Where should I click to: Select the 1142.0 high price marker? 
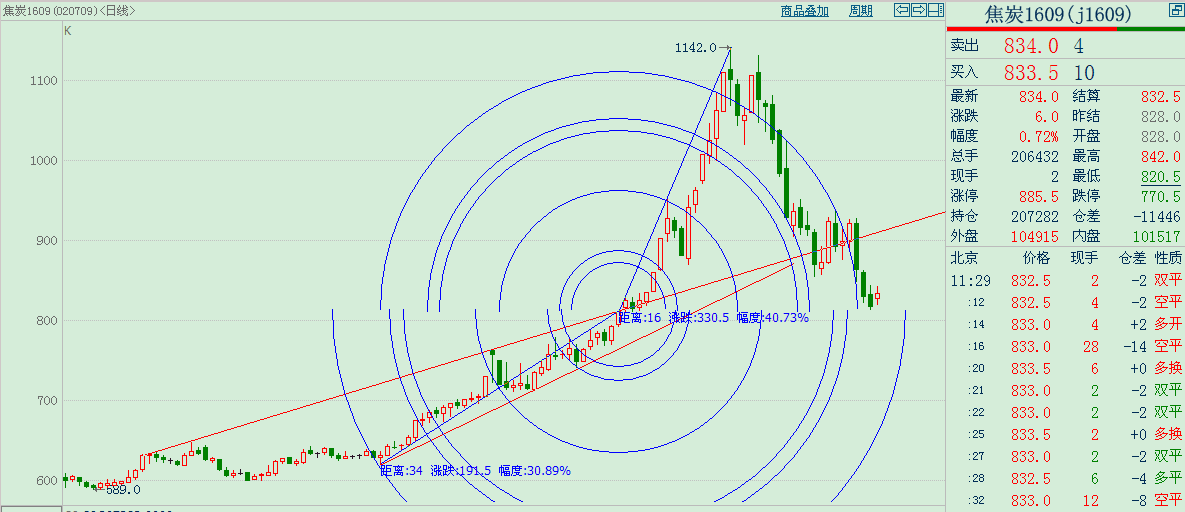pos(696,47)
